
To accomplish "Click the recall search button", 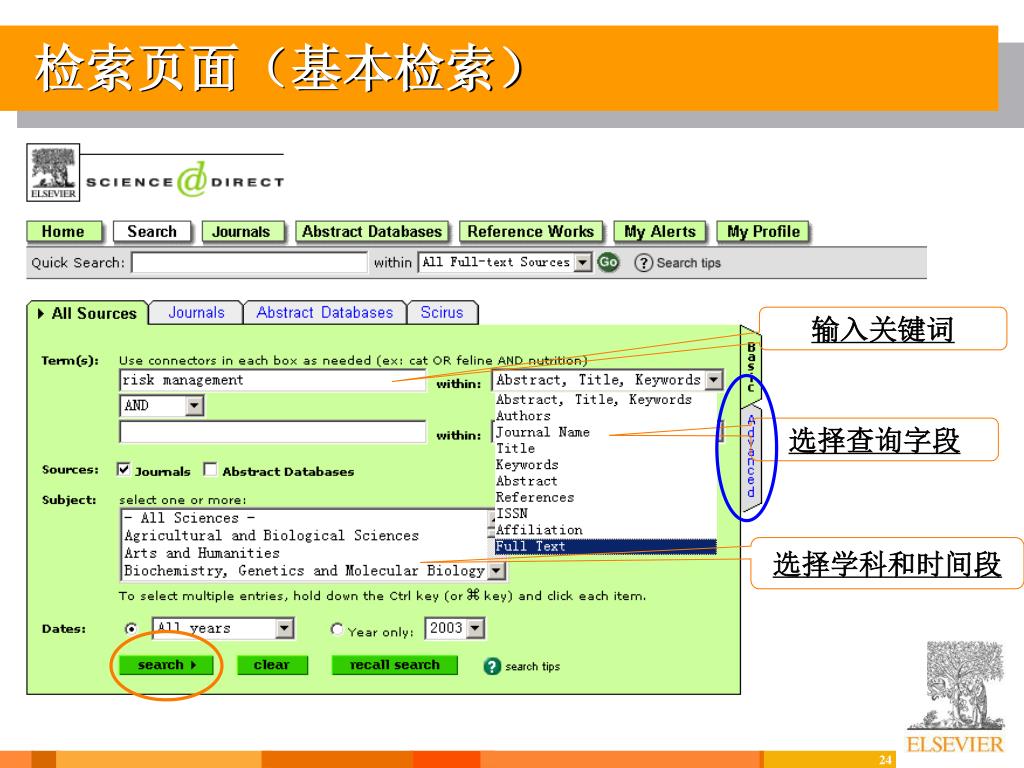I will (394, 665).
